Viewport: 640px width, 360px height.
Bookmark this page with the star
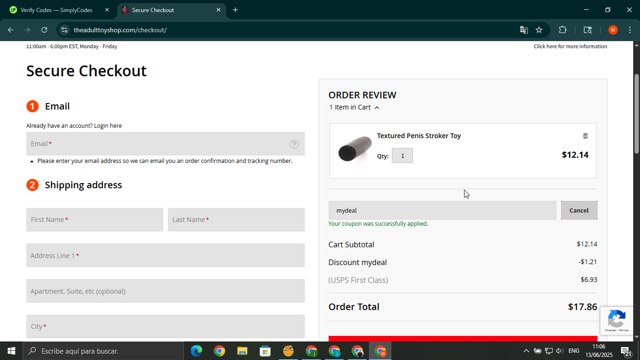(539, 30)
